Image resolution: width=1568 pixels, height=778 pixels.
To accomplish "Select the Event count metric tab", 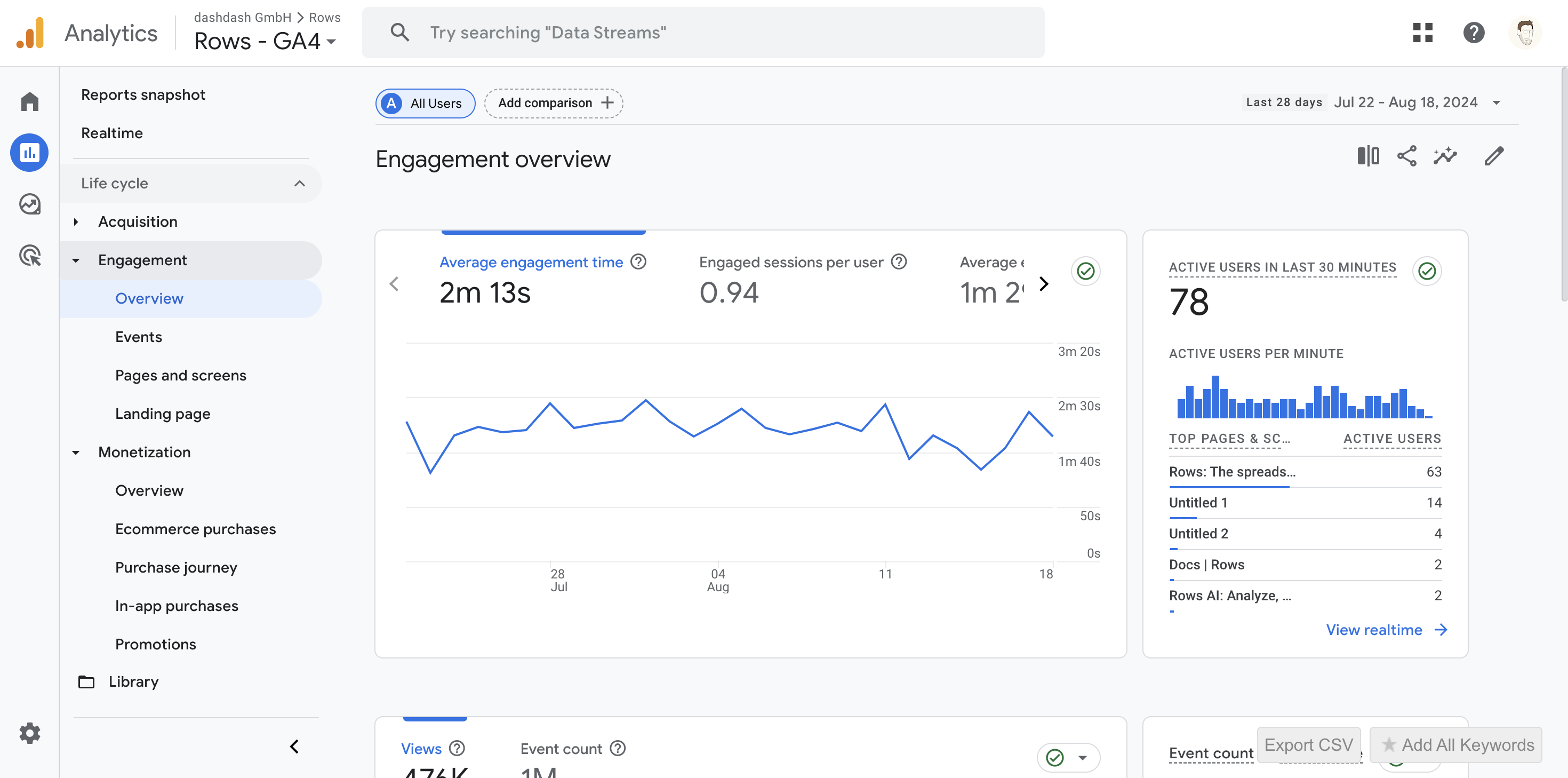I will point(573,758).
